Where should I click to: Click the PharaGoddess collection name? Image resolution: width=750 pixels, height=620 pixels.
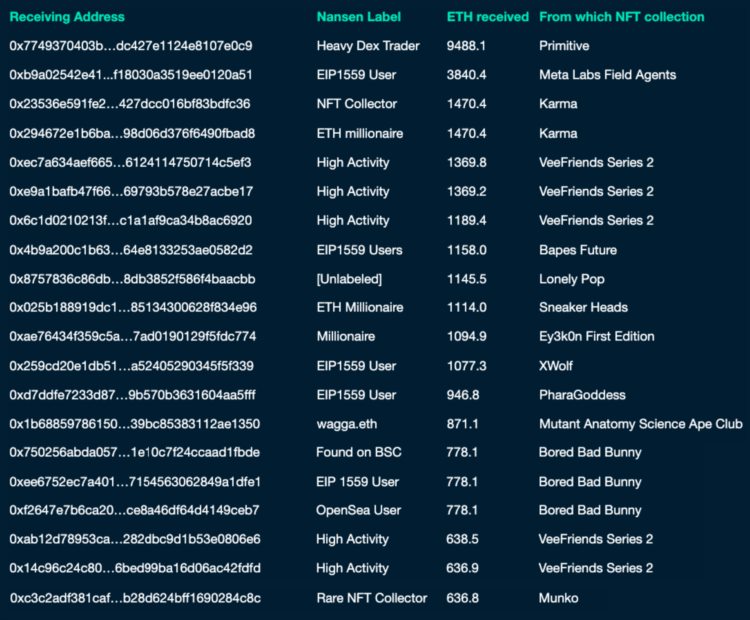tap(581, 395)
